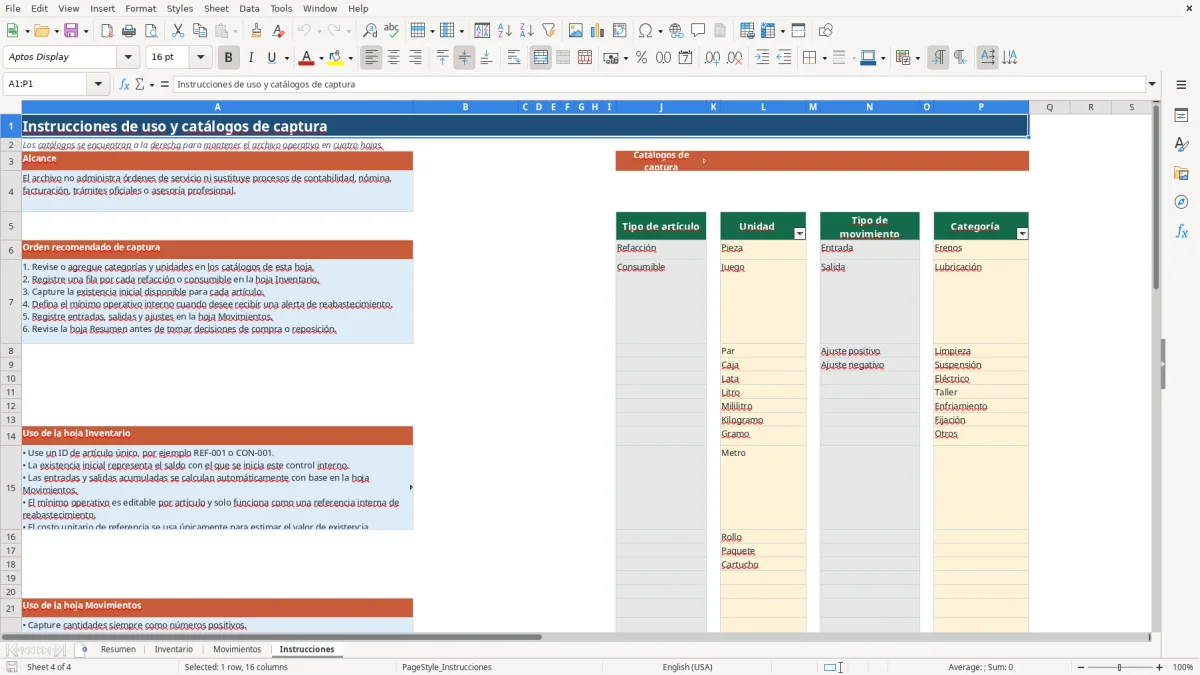Toggle Center Horizontally alignment
The image size is (1200, 675).
coord(393,58)
